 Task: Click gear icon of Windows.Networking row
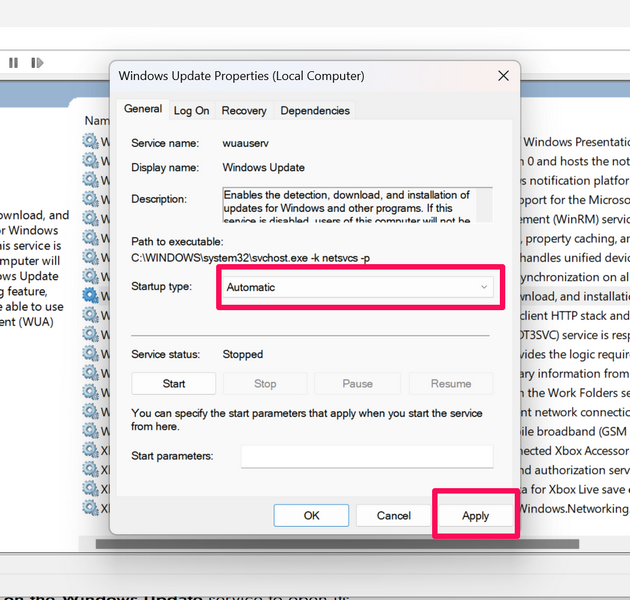pyautogui.click(x=90, y=508)
